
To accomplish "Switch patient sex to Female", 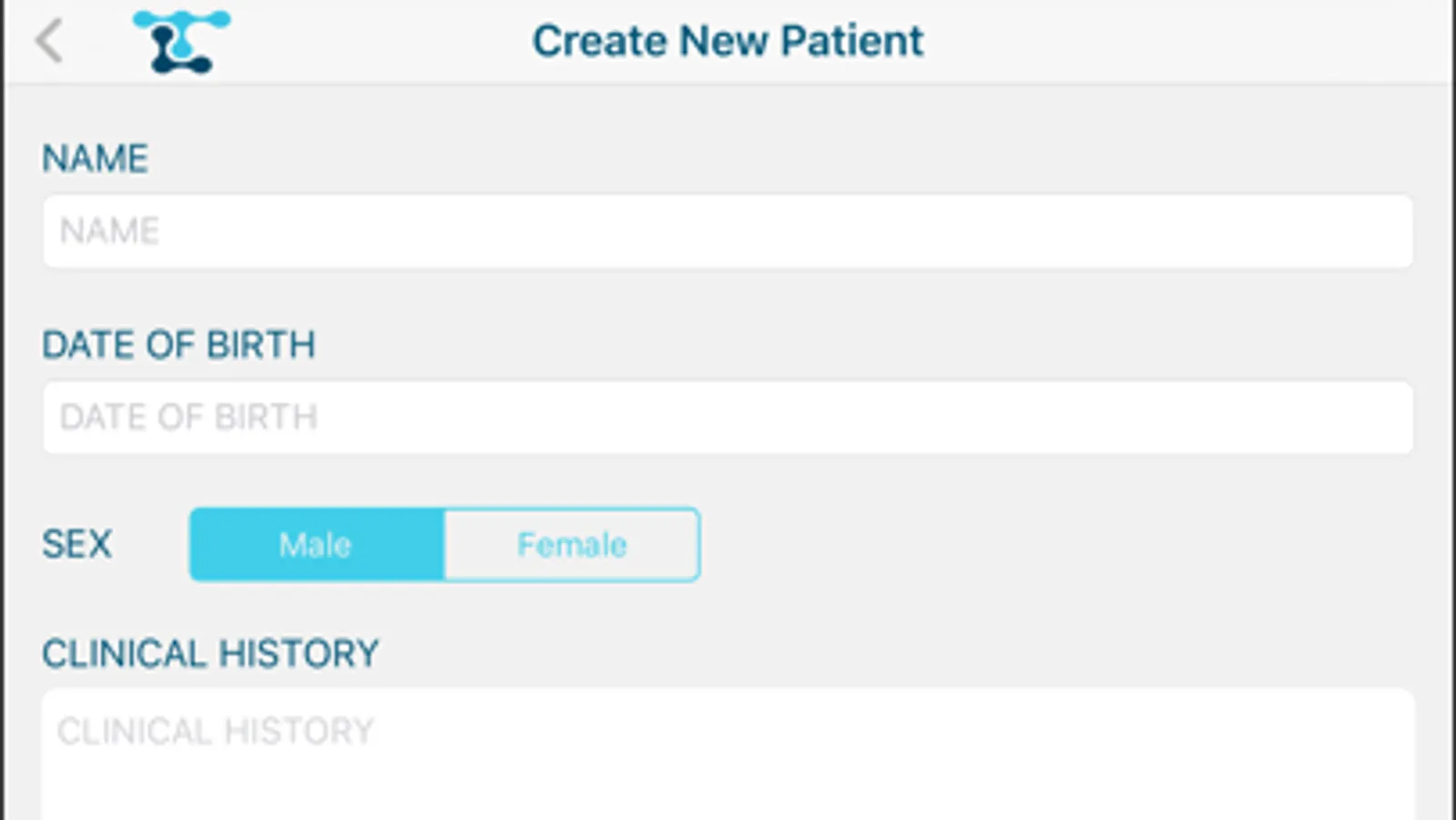I will point(572,545).
